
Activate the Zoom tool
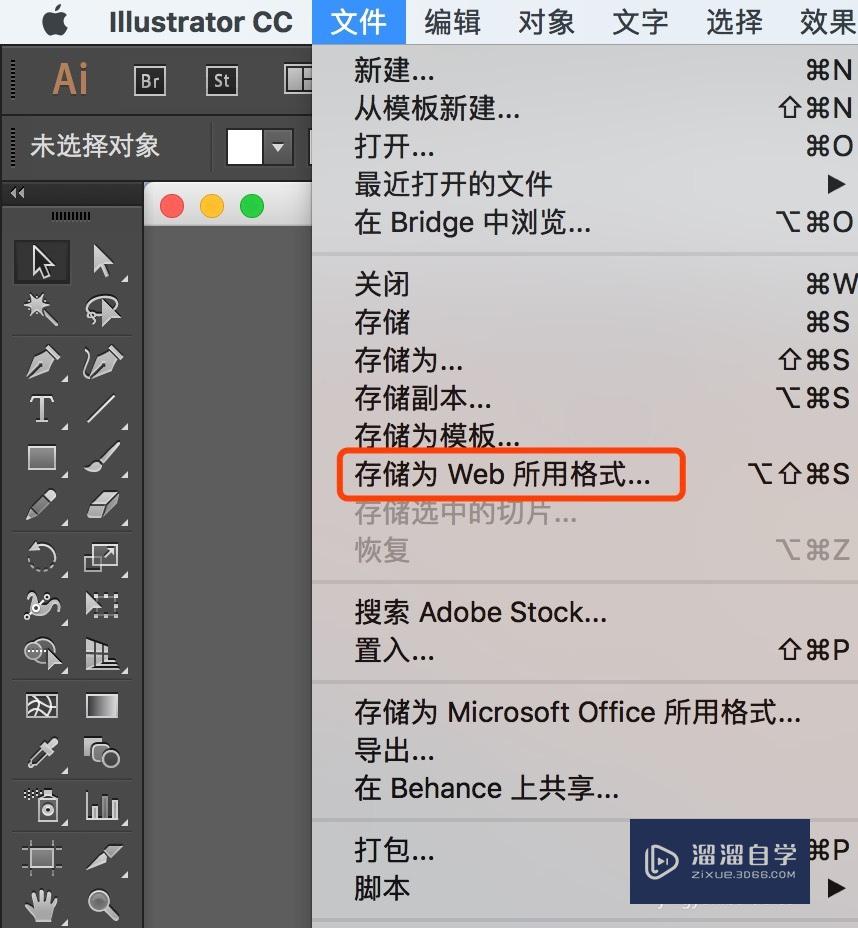(x=103, y=903)
